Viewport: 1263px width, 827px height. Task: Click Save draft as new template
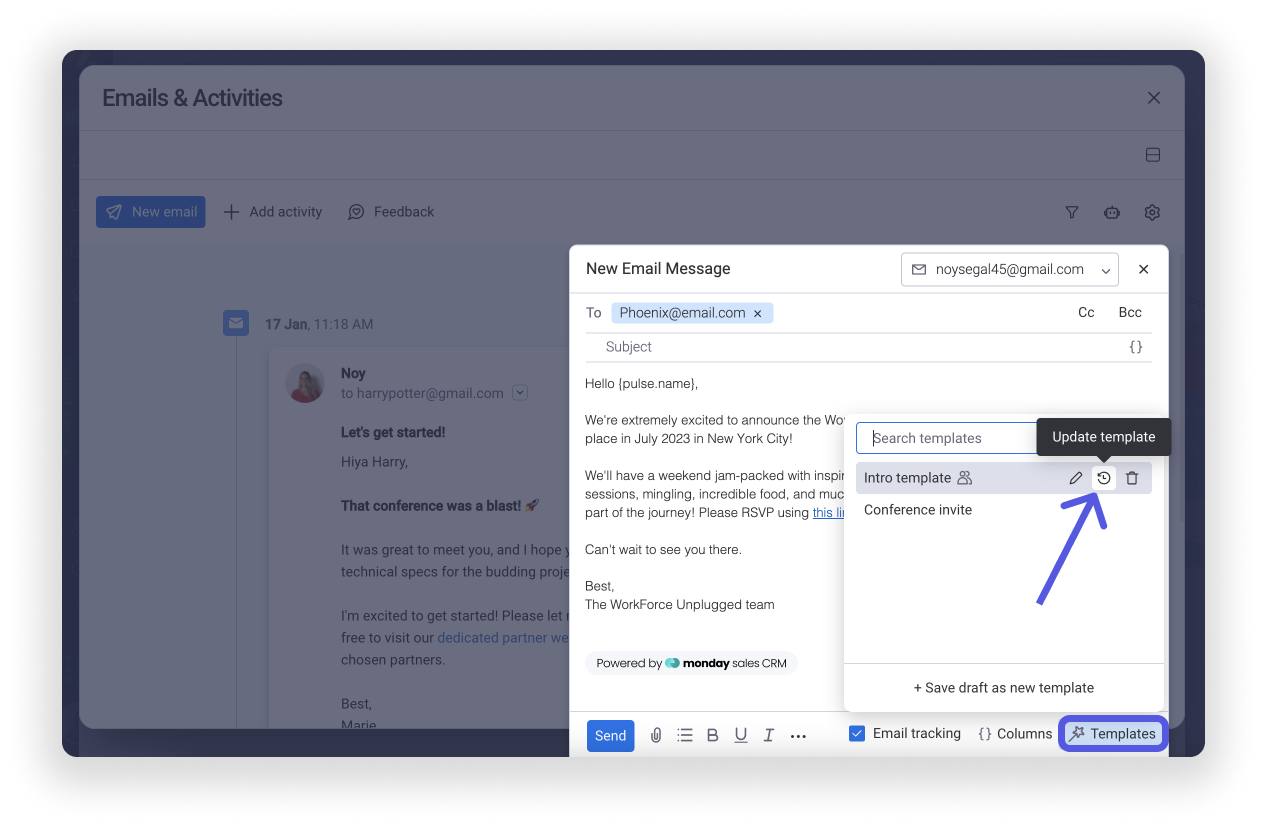(1003, 688)
